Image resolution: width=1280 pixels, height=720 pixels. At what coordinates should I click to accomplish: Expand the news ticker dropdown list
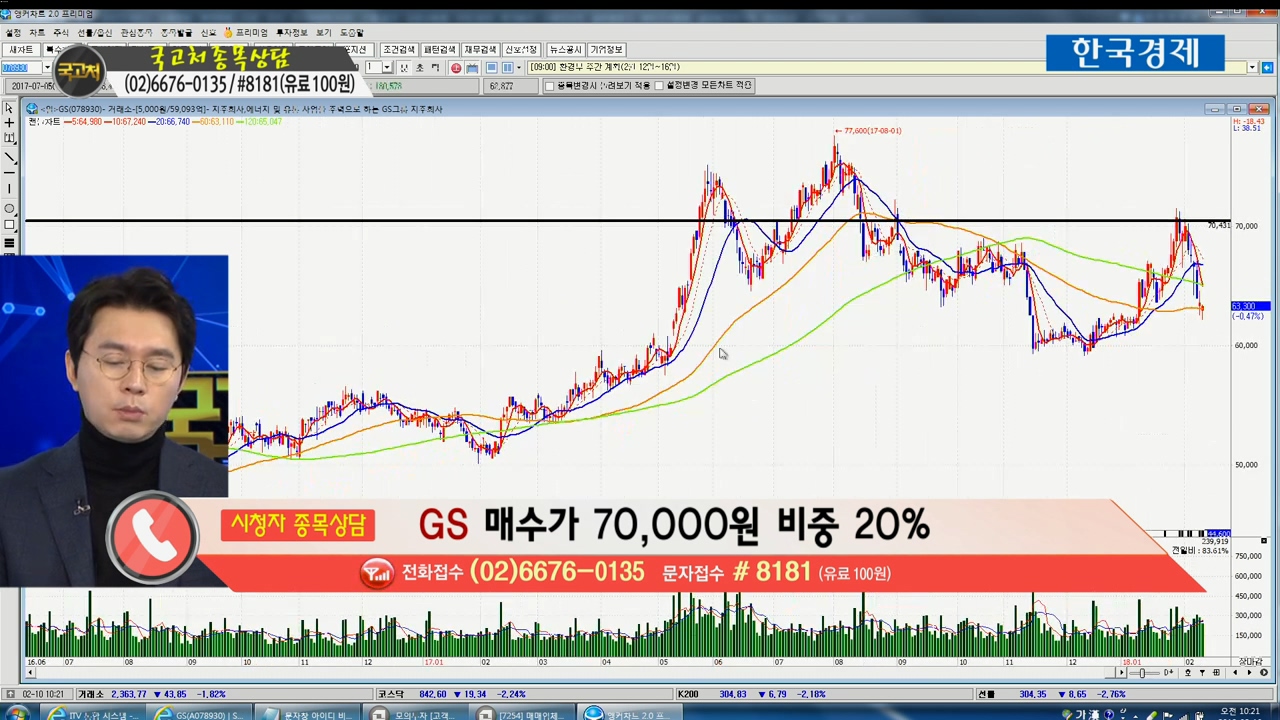1251,68
